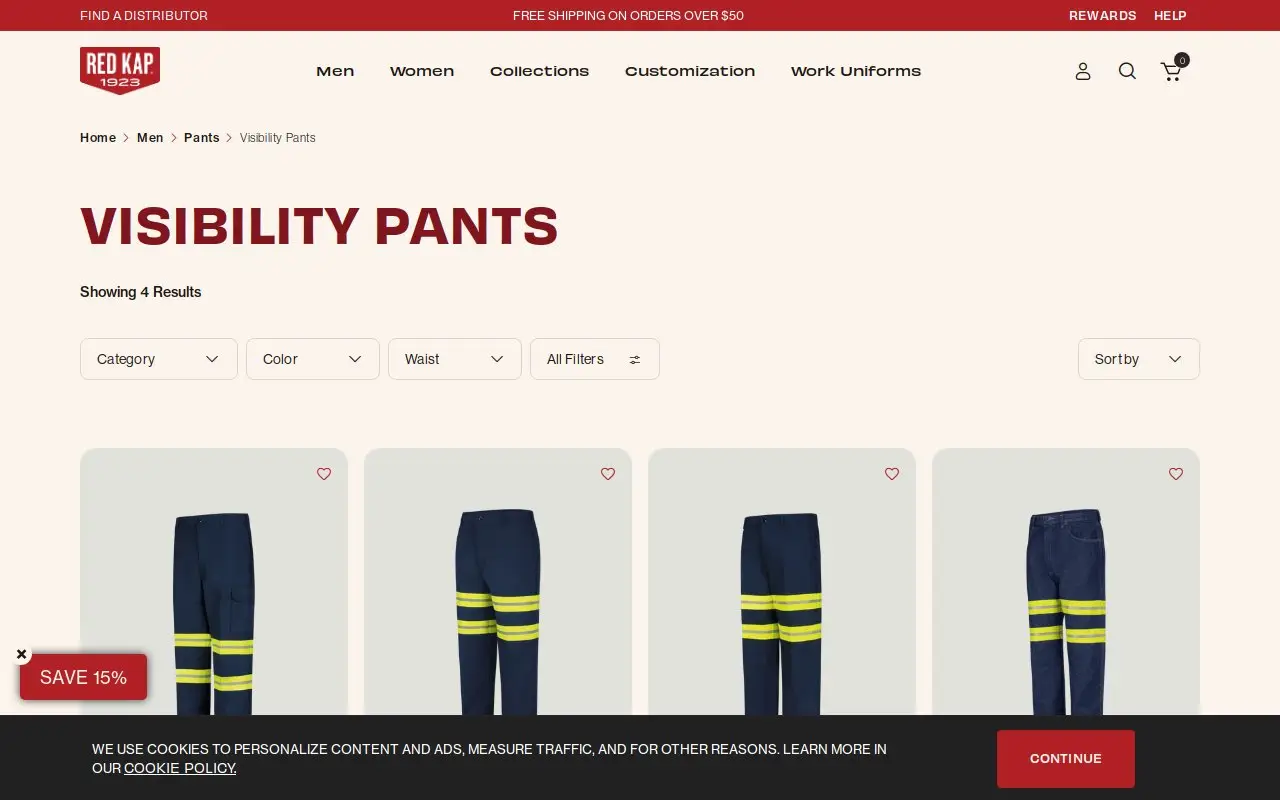Favorite the first pants product with heart

[x=324, y=474]
